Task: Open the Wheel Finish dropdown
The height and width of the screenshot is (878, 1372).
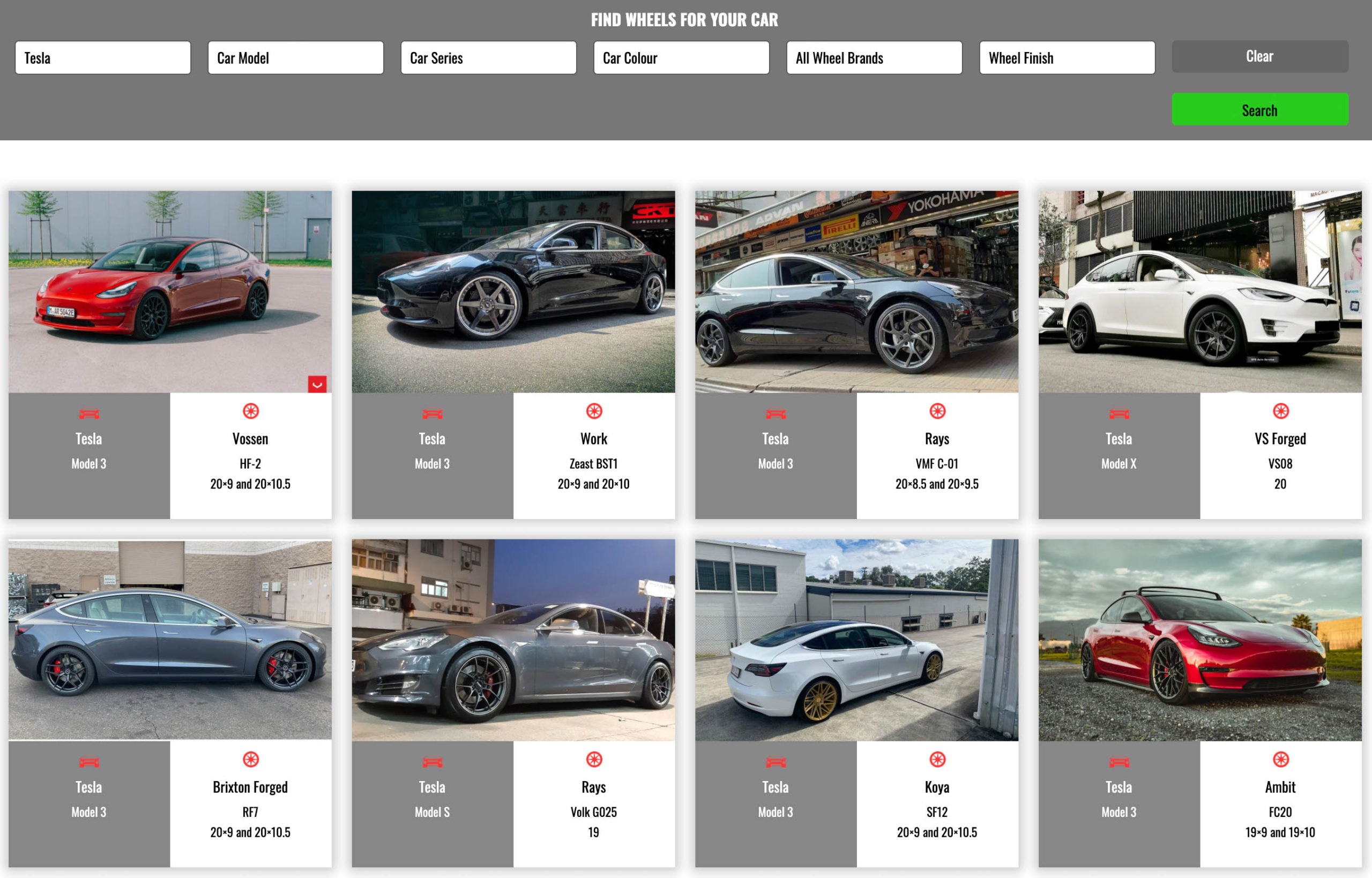Action: (1067, 57)
